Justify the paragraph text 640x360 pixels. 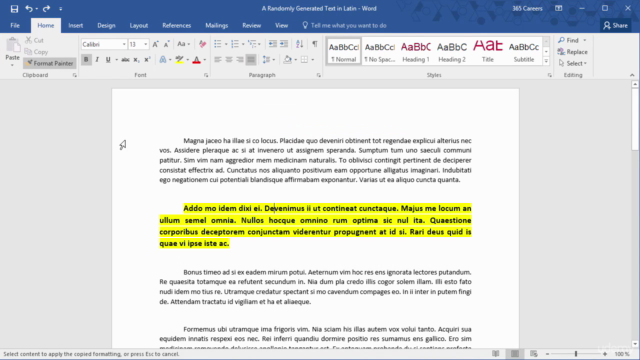tap(251, 60)
